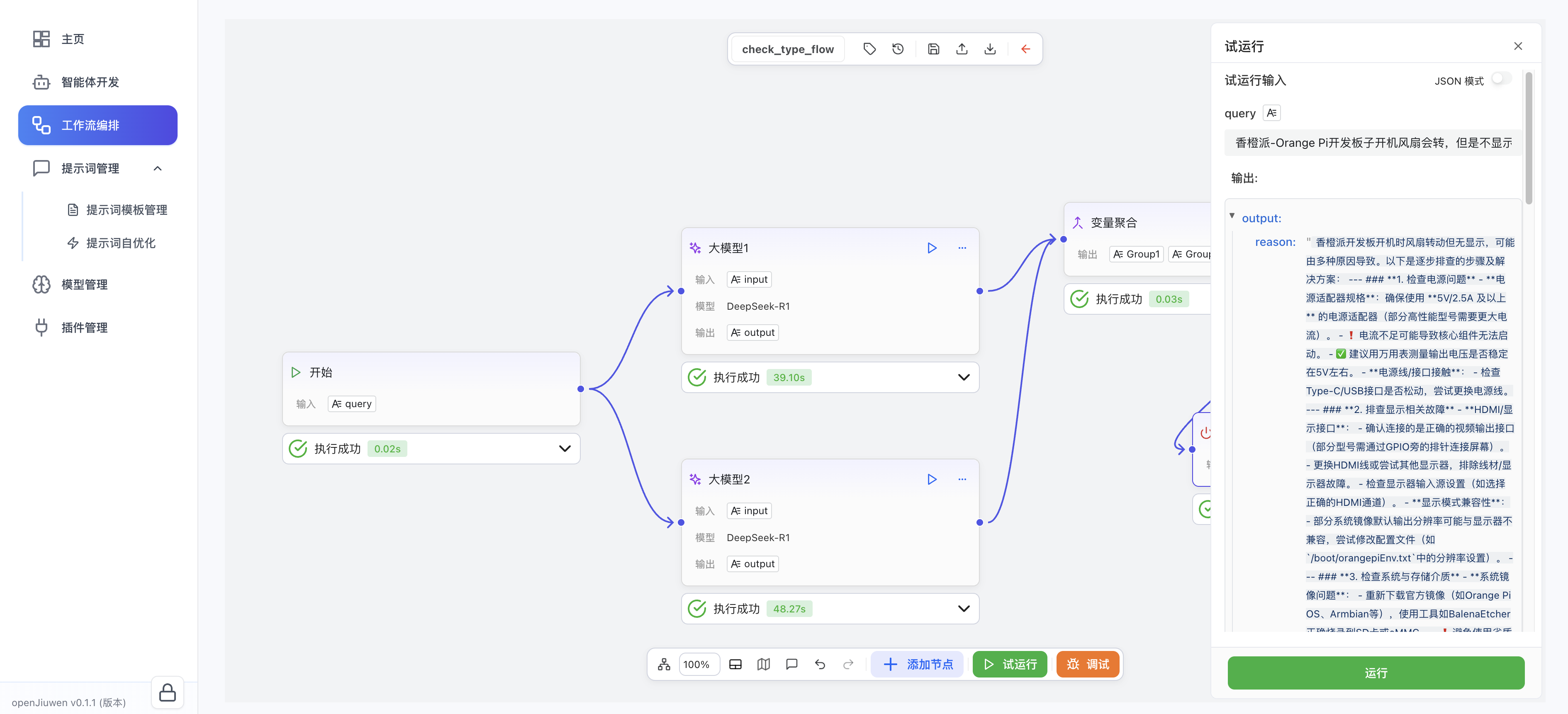Click the tag icon in top toolbar

tap(869, 49)
